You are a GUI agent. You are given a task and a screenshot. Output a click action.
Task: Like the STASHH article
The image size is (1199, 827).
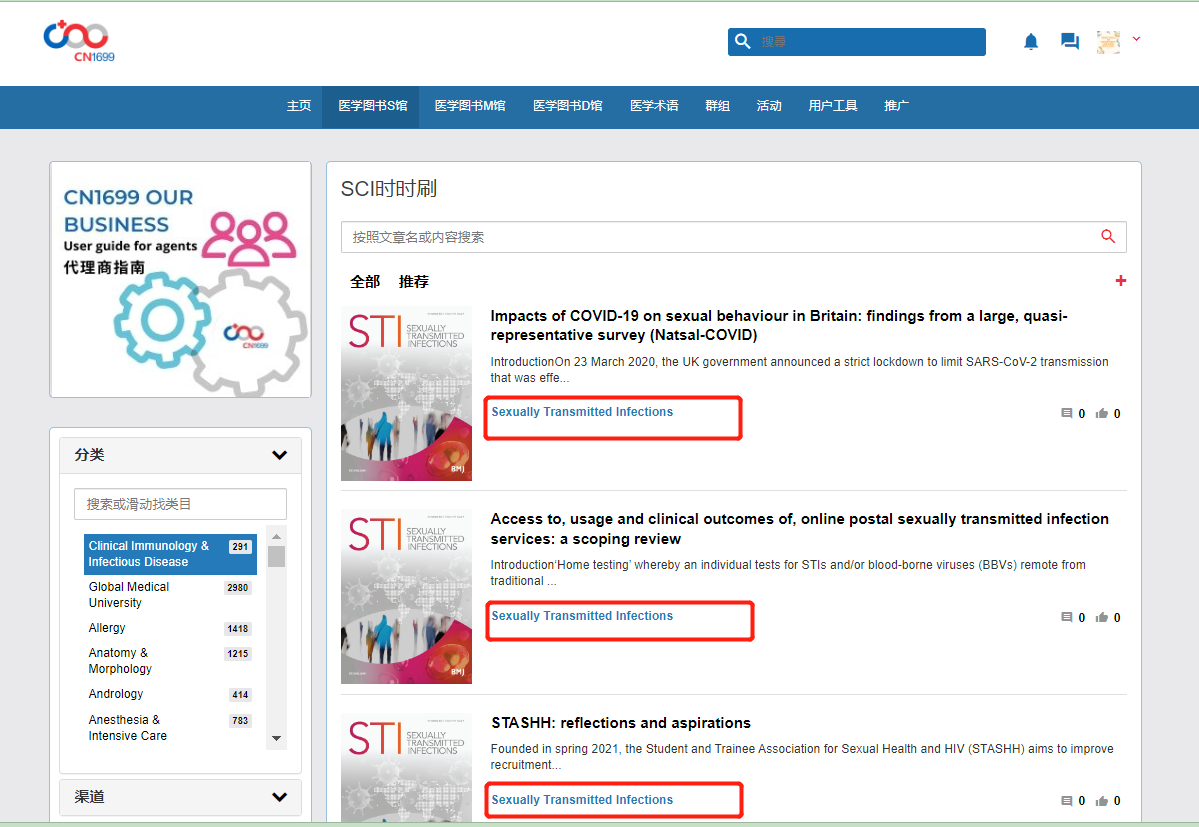point(1102,801)
